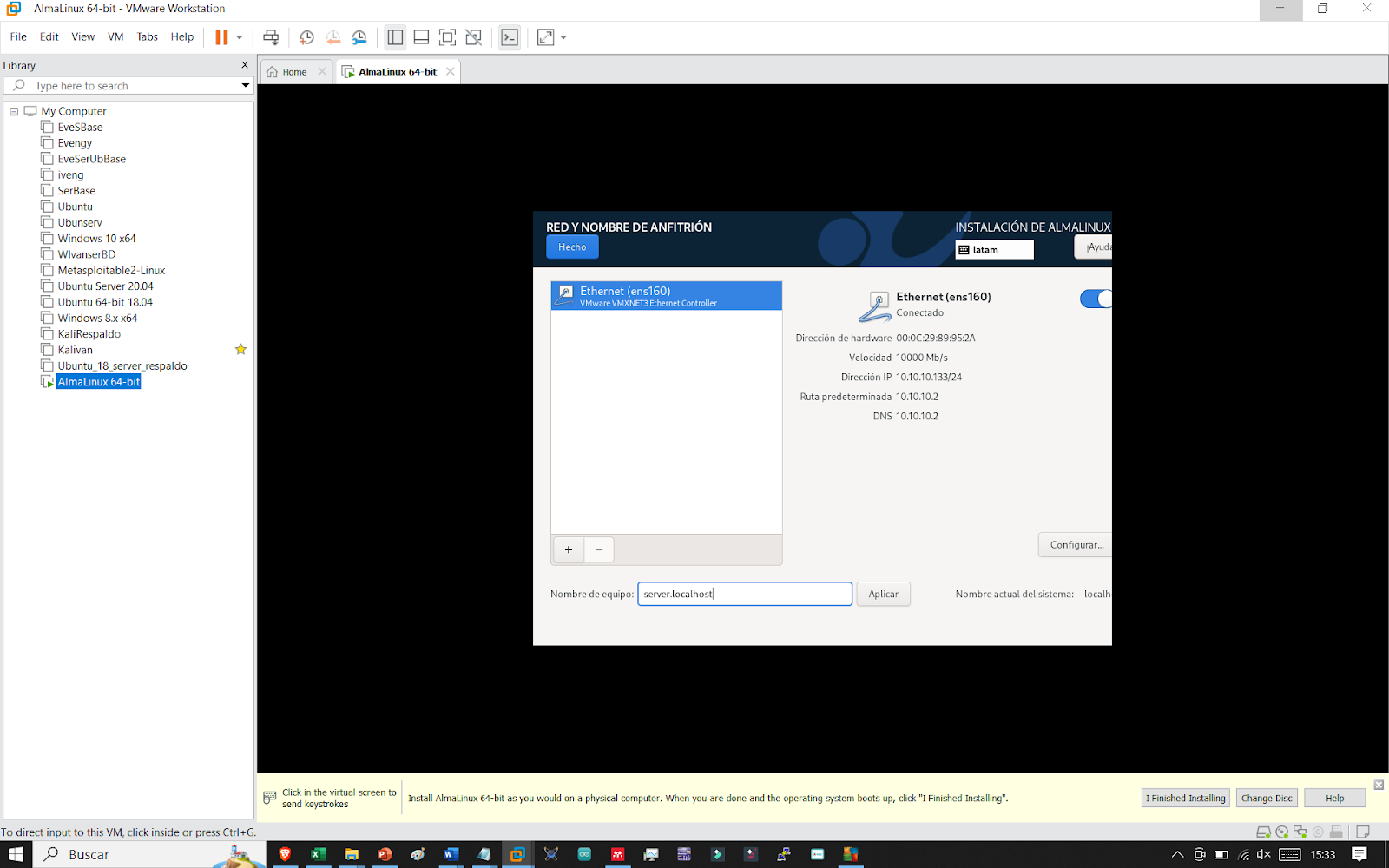This screenshot has width=1389, height=868.
Task: Add a network device with the plus button
Action: coord(569,549)
